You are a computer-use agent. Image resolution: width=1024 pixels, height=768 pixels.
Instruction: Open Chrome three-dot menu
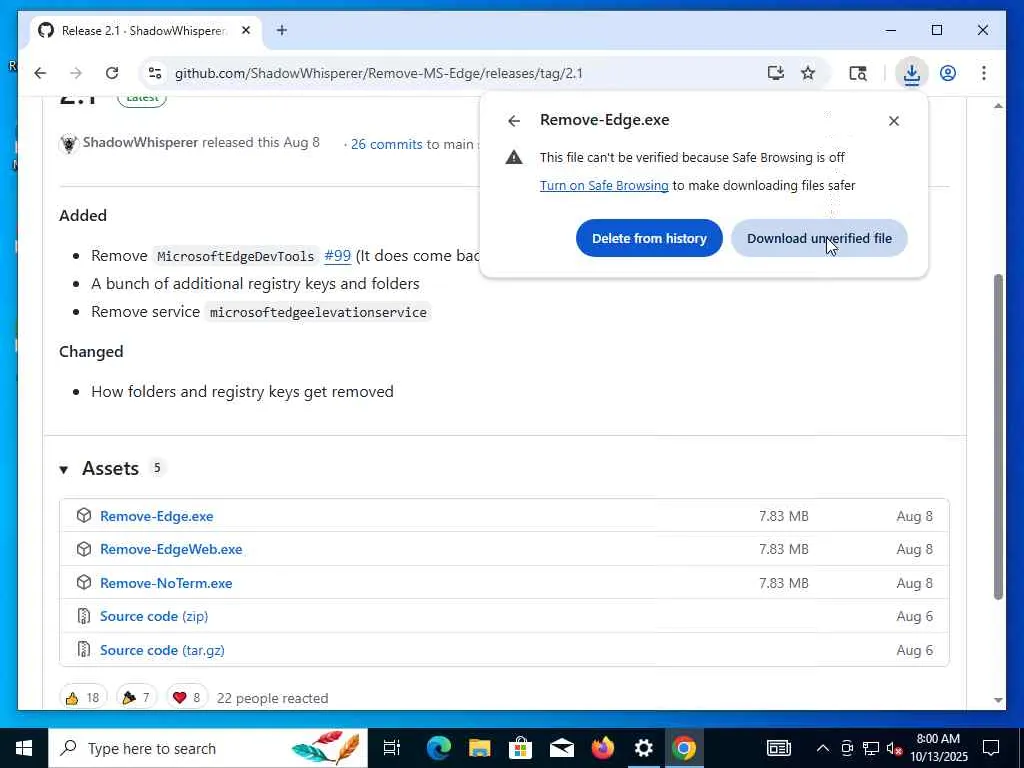[x=984, y=73]
